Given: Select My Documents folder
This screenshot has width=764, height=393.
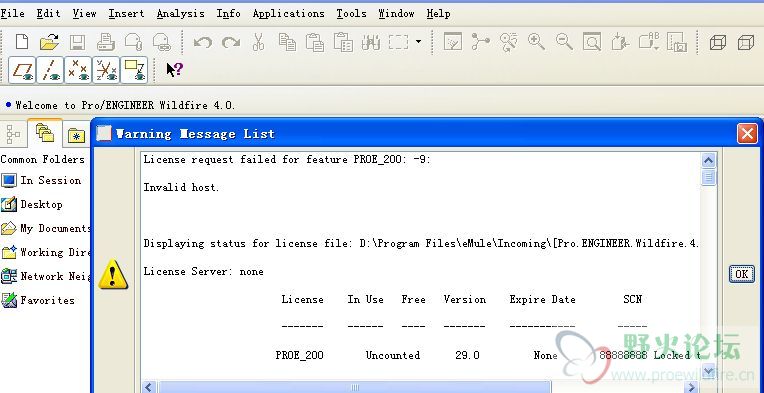Looking at the screenshot, I should [x=46, y=228].
